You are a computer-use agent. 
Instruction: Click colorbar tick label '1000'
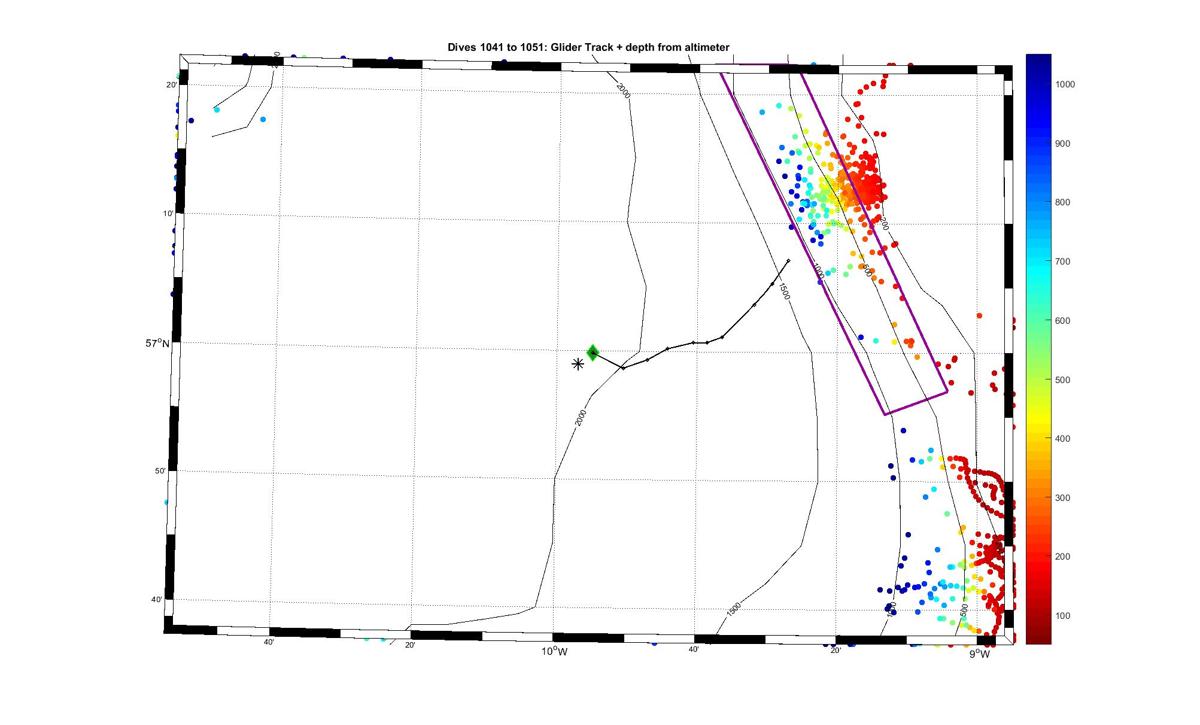(x=1066, y=85)
